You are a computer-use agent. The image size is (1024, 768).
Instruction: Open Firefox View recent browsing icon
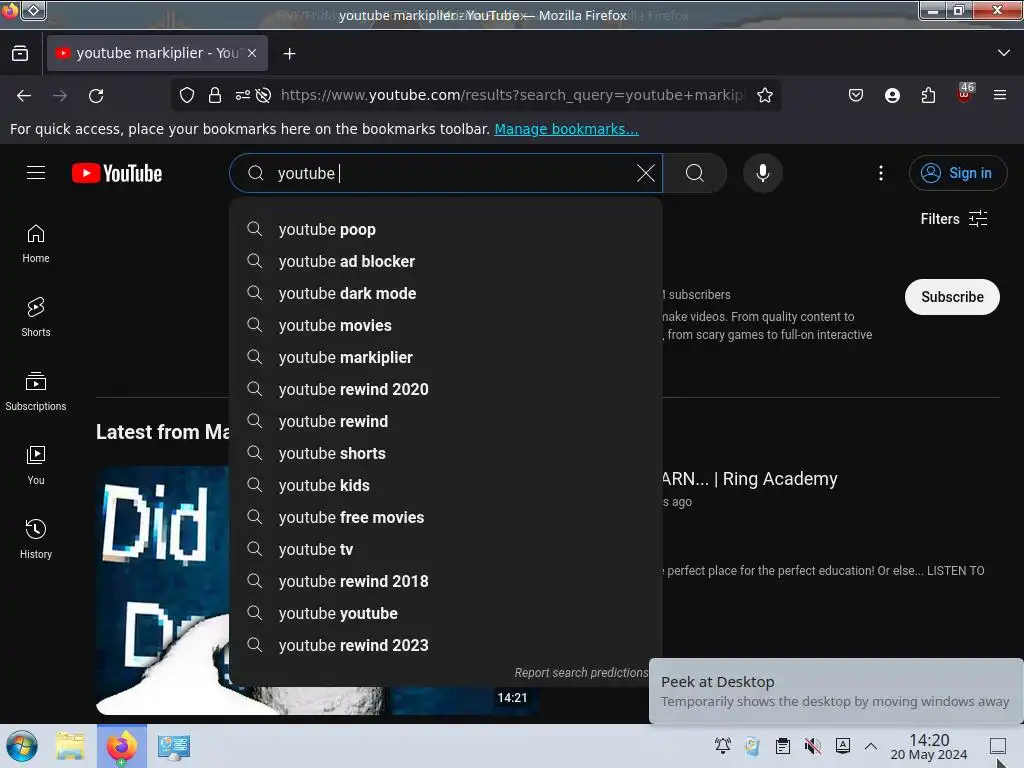[x=20, y=54]
